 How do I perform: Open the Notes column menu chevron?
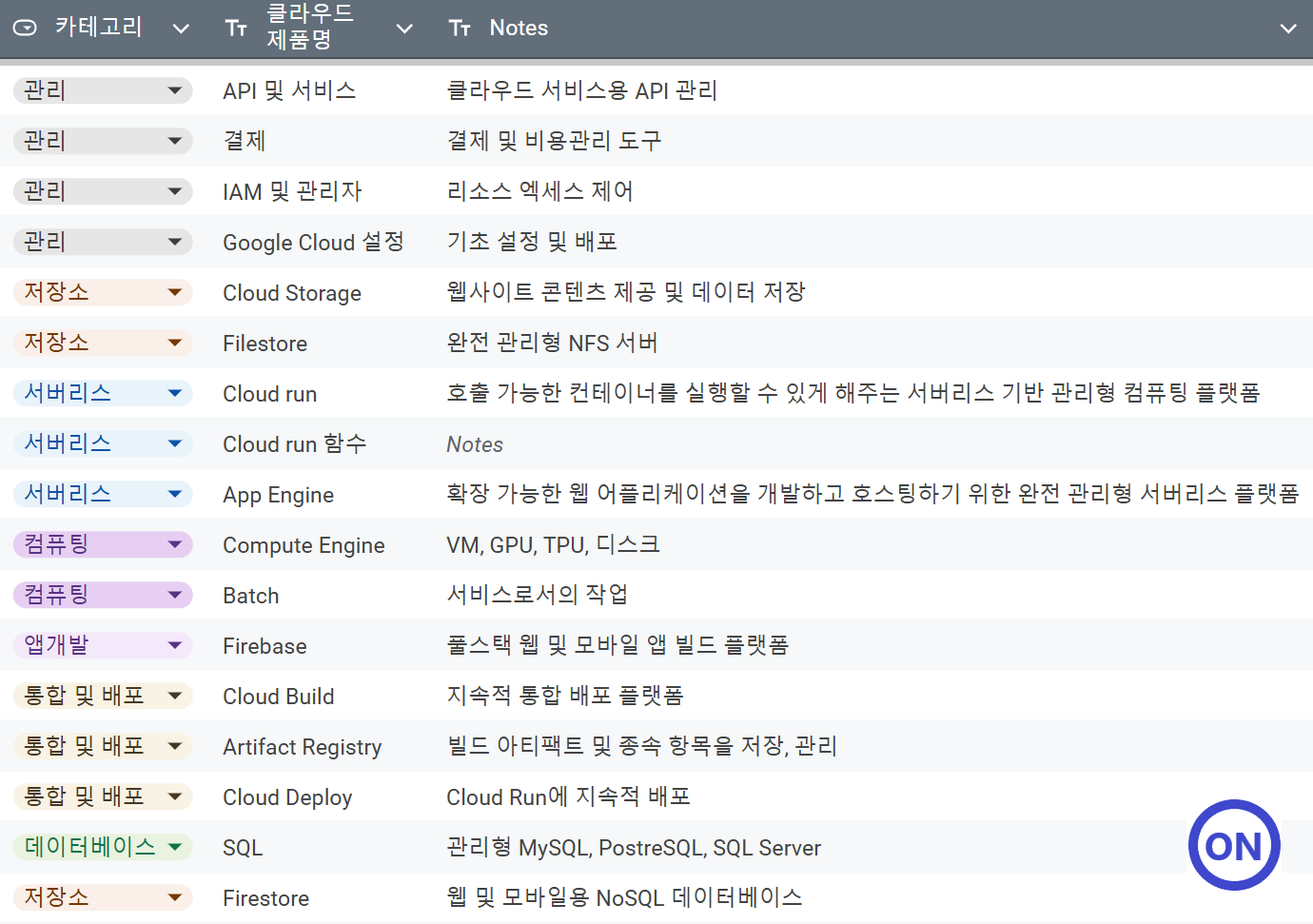click(x=1288, y=29)
